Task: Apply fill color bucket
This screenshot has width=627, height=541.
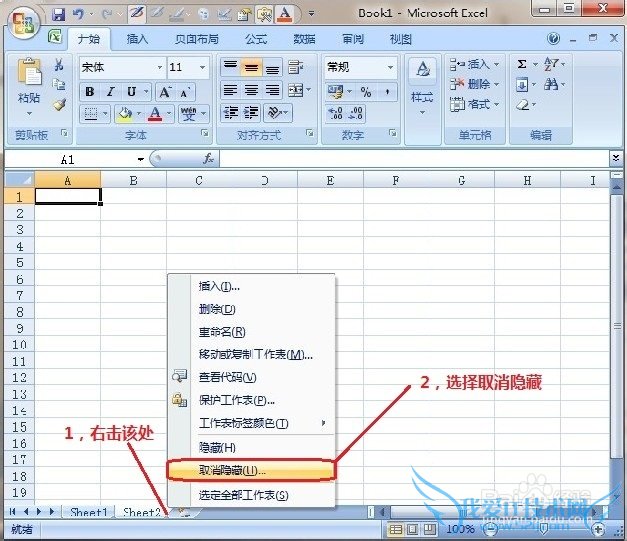Action: pos(124,114)
